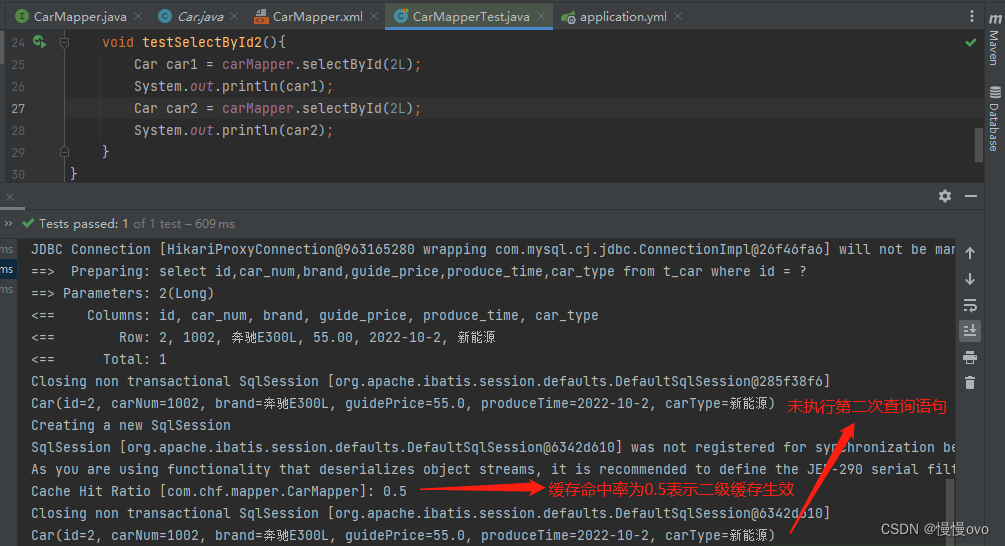Close the application.yml tab
The image size is (1005, 546).
678,17
